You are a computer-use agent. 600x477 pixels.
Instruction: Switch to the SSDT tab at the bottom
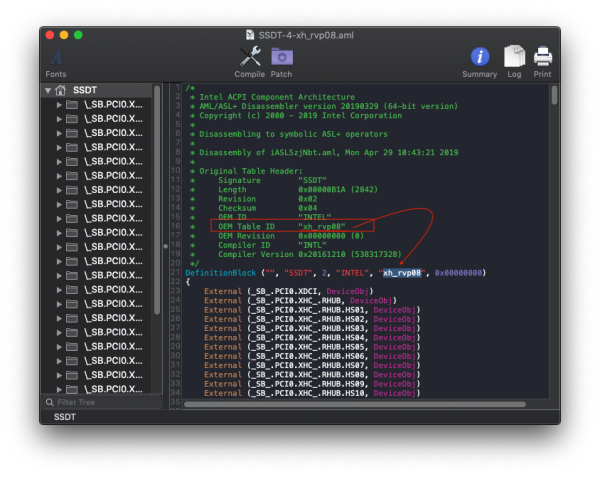tap(64, 416)
